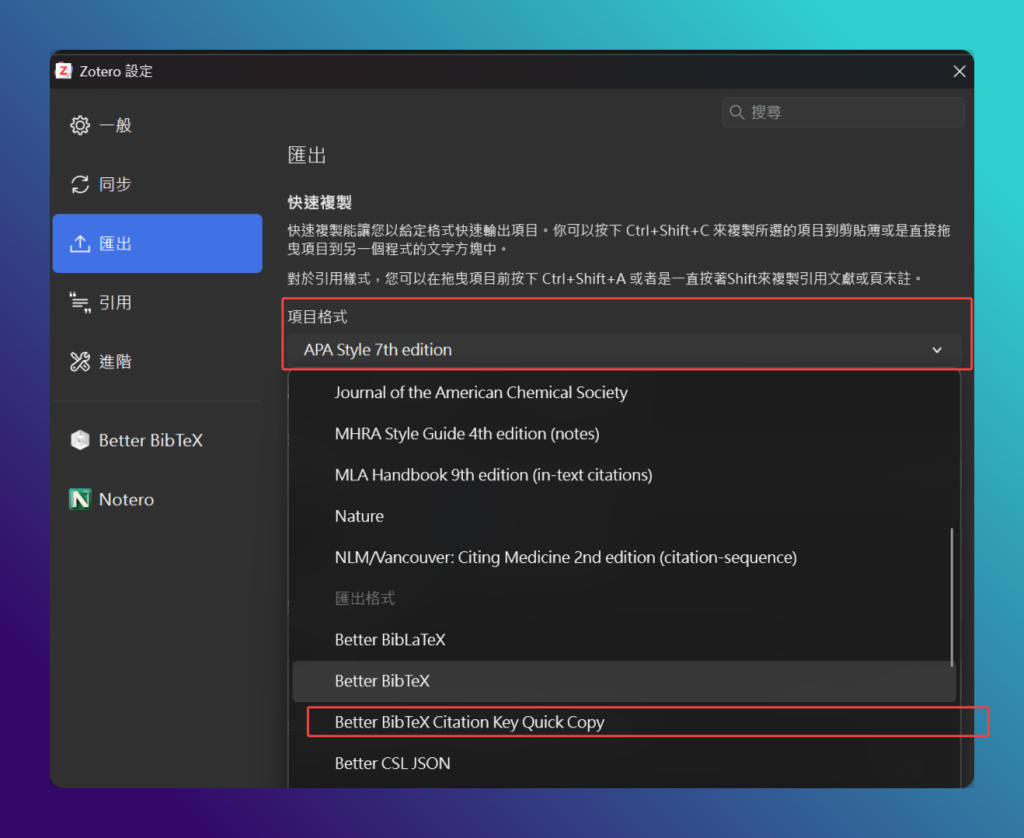Click the gear icon beside 一般

coord(80,125)
